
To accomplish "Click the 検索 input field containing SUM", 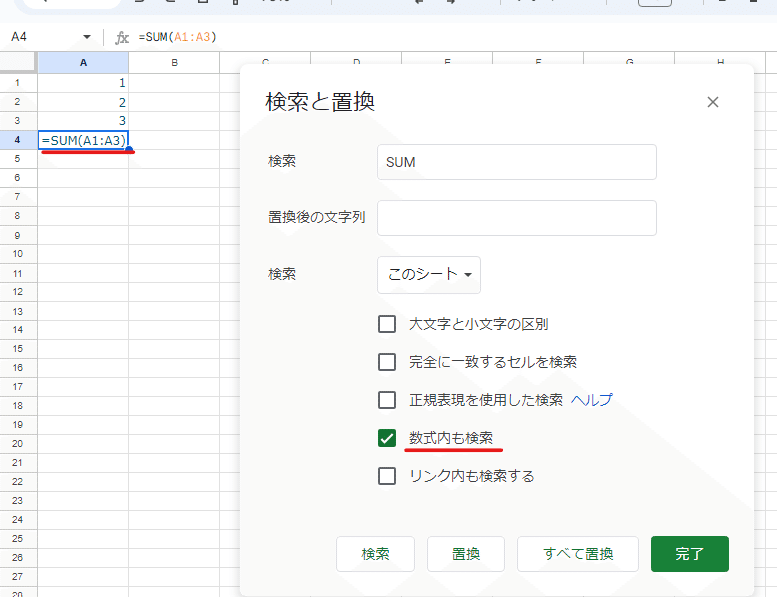I will [x=517, y=162].
